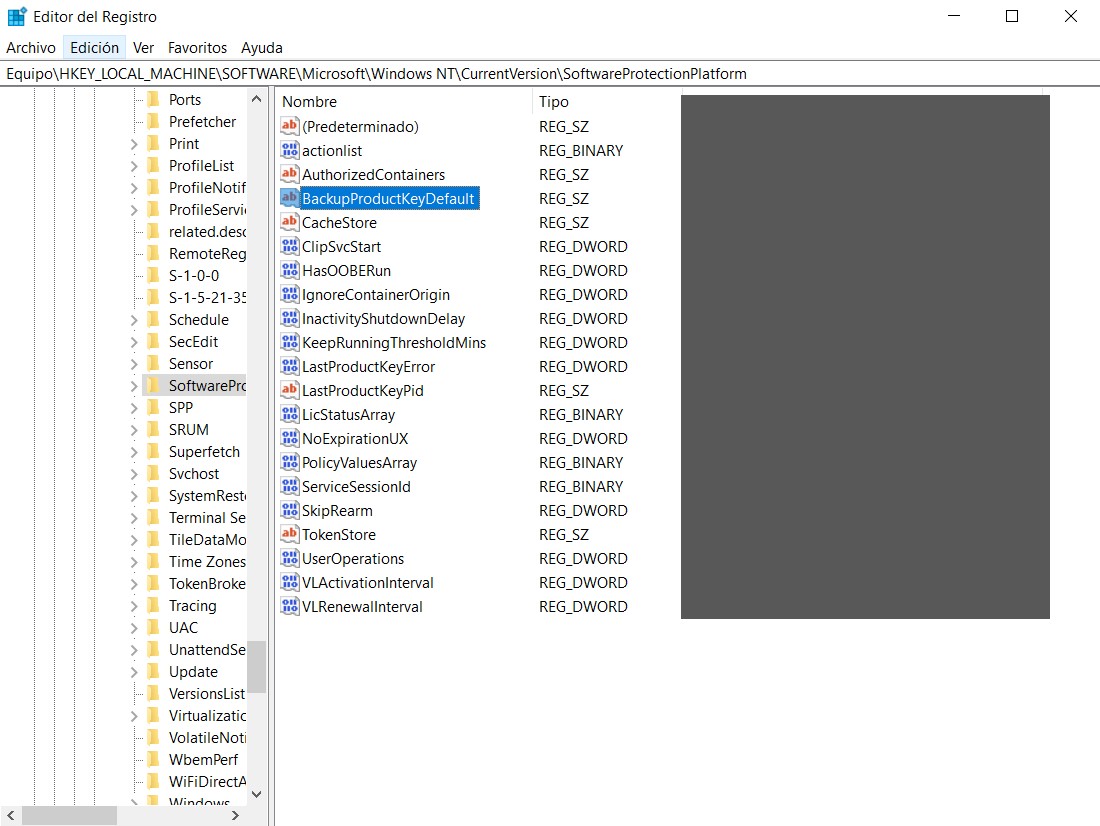
Task: Click the DWORD icon of NoExpirationUX
Action: pos(290,438)
